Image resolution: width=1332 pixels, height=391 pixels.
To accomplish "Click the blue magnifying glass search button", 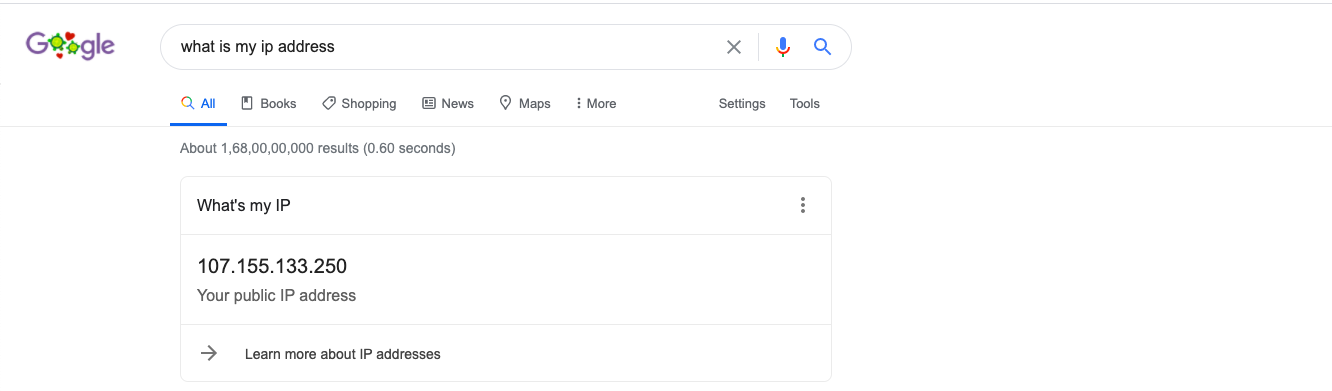I will [x=822, y=46].
